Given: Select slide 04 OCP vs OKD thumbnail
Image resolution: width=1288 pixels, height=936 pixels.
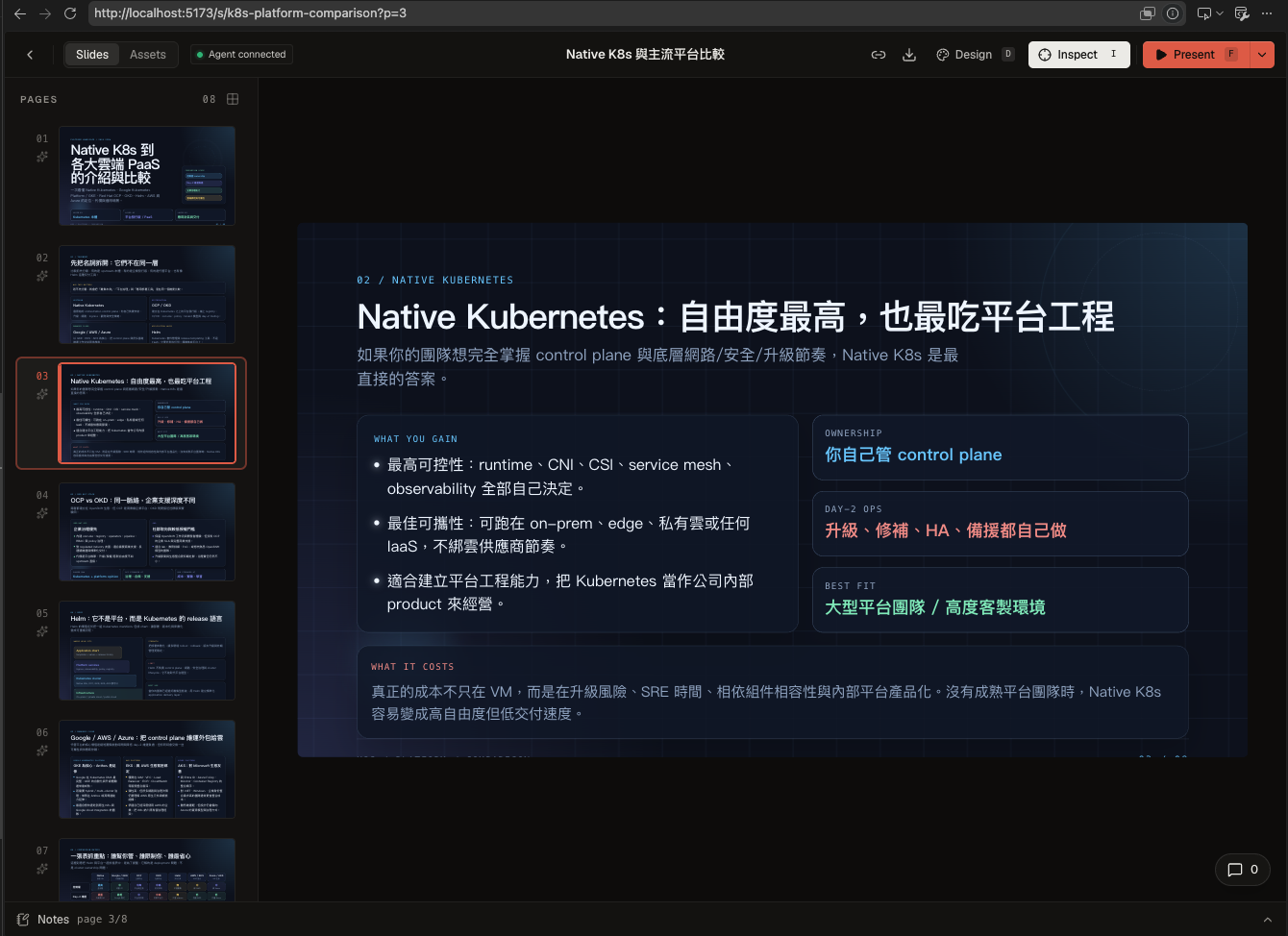Looking at the screenshot, I should click(147, 531).
